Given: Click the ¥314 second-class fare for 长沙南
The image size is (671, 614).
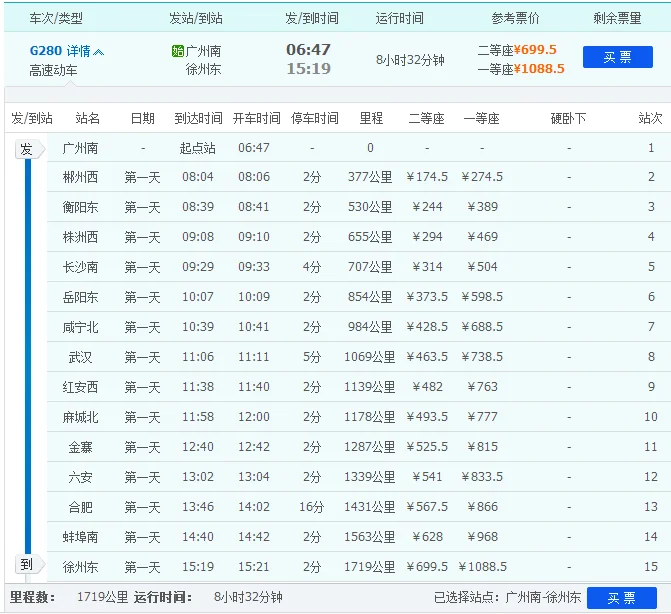Looking at the screenshot, I should (x=427, y=267).
